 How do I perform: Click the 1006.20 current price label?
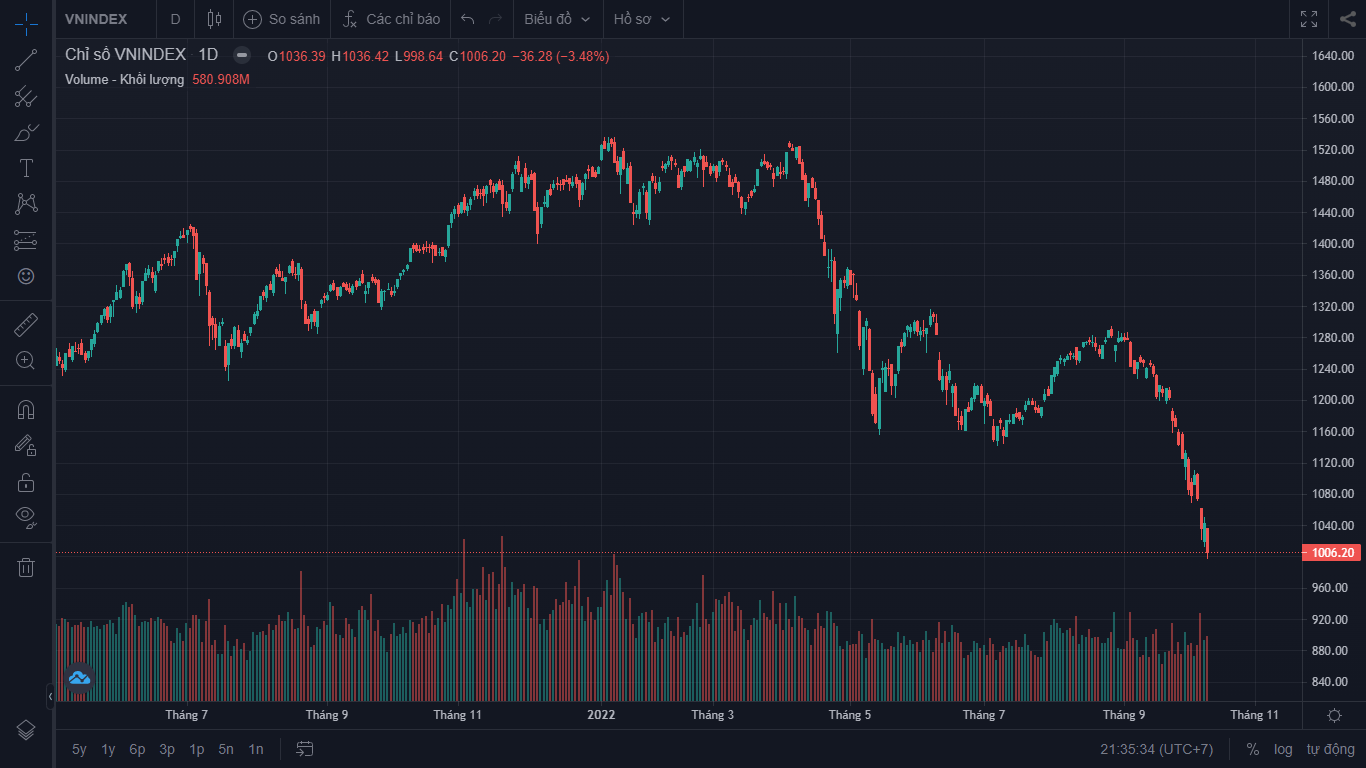(x=1332, y=553)
